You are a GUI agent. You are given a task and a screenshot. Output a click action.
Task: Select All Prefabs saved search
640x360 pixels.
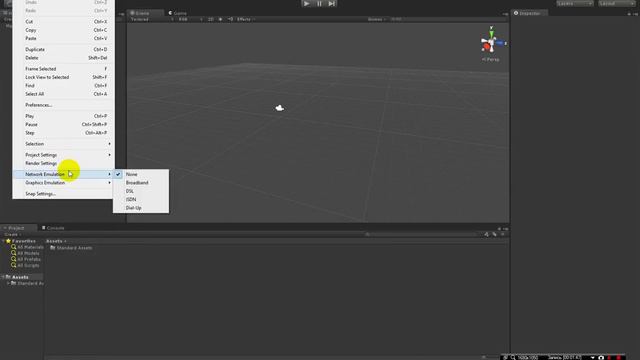(26, 259)
